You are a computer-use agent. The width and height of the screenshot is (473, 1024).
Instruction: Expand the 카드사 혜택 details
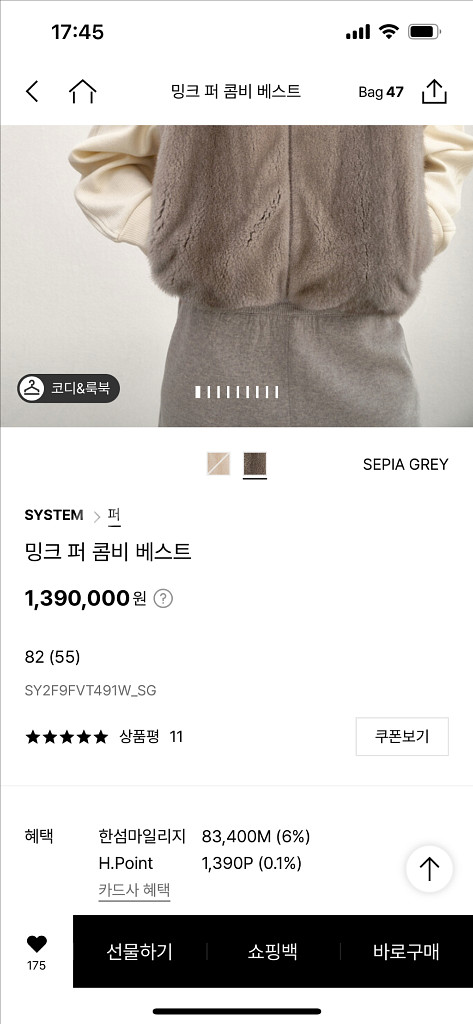[135, 890]
